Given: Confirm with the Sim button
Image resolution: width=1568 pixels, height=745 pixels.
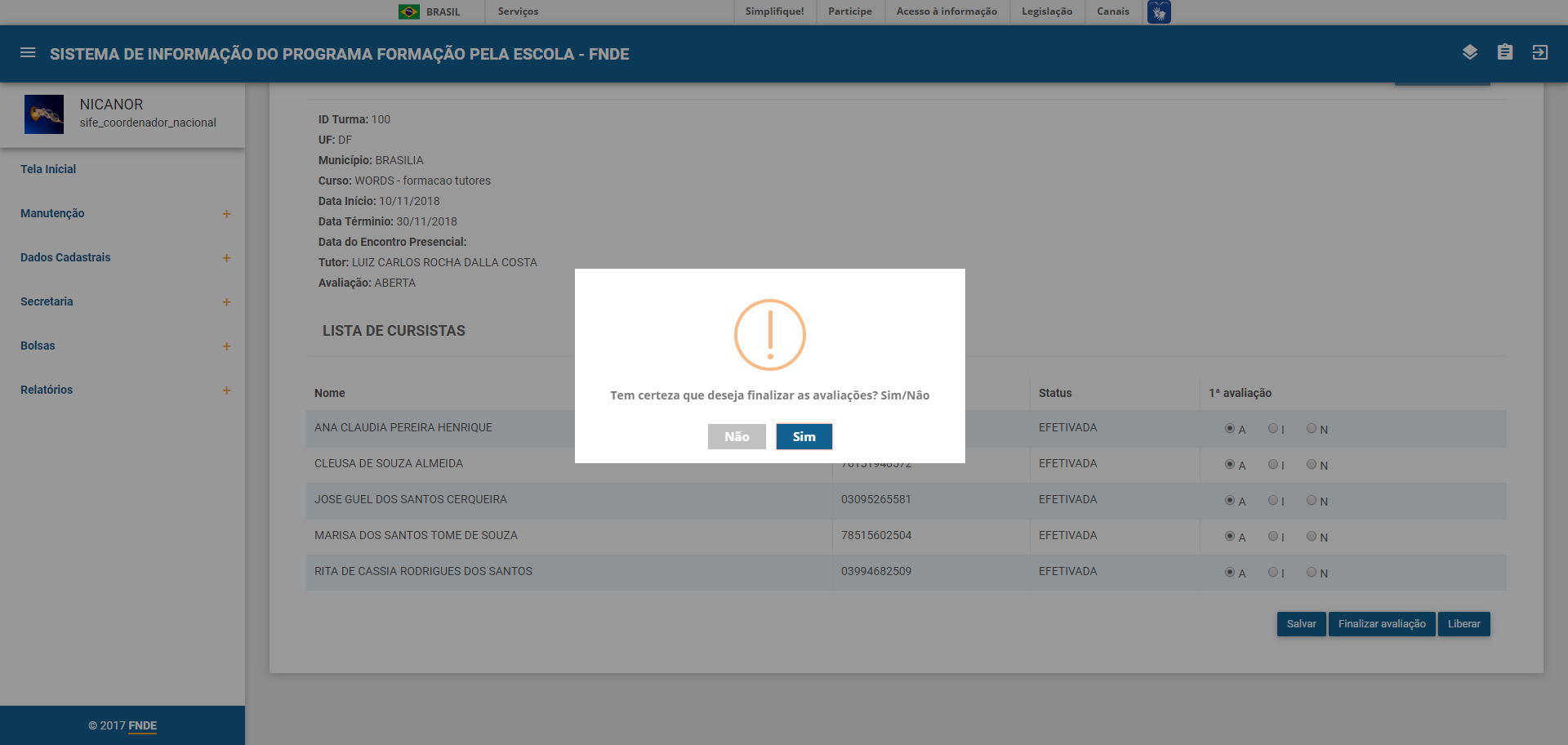Looking at the screenshot, I should point(804,437).
